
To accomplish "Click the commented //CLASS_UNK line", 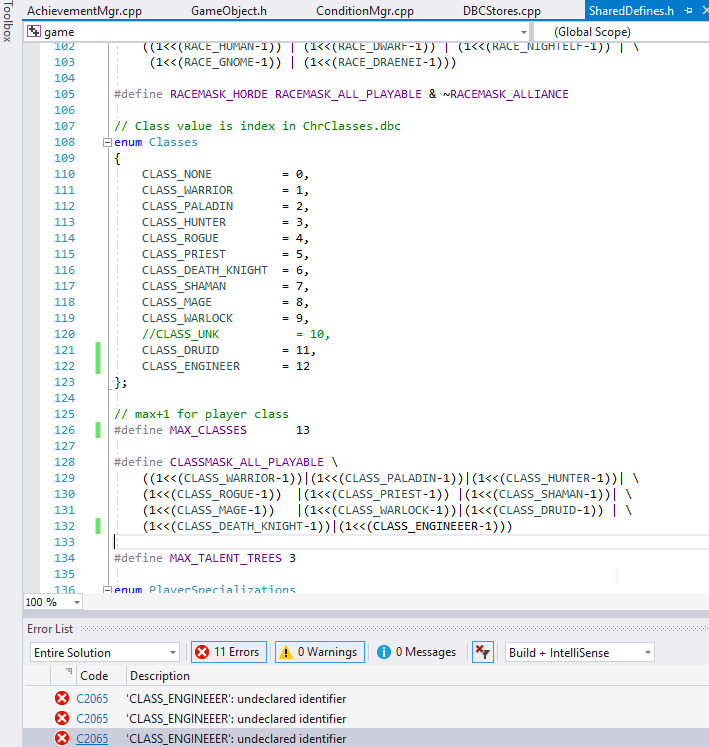I will (x=235, y=334).
